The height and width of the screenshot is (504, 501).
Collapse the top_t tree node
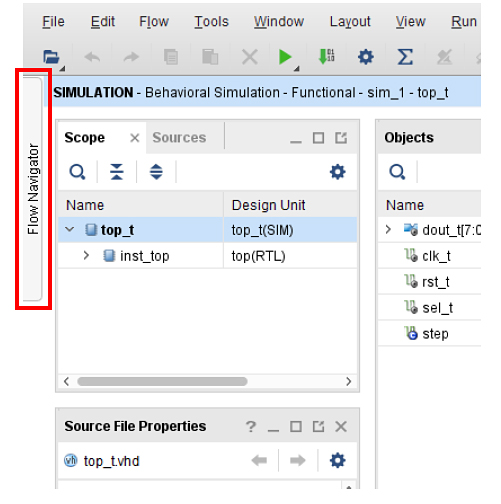tap(70, 229)
